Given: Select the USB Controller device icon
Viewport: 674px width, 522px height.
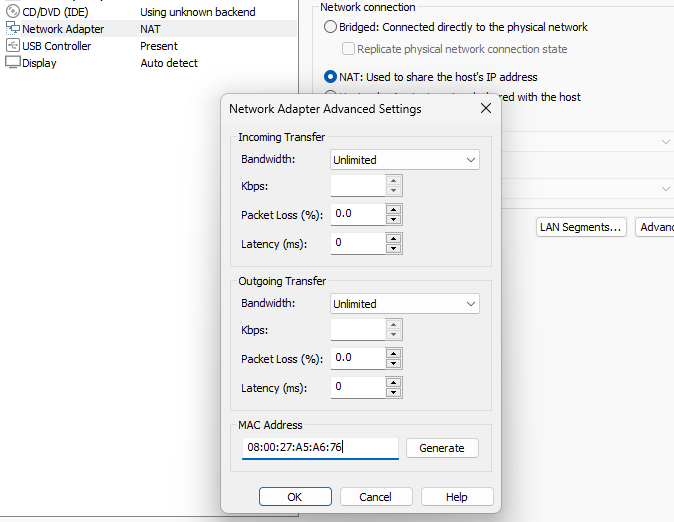Looking at the screenshot, I should 13,46.
